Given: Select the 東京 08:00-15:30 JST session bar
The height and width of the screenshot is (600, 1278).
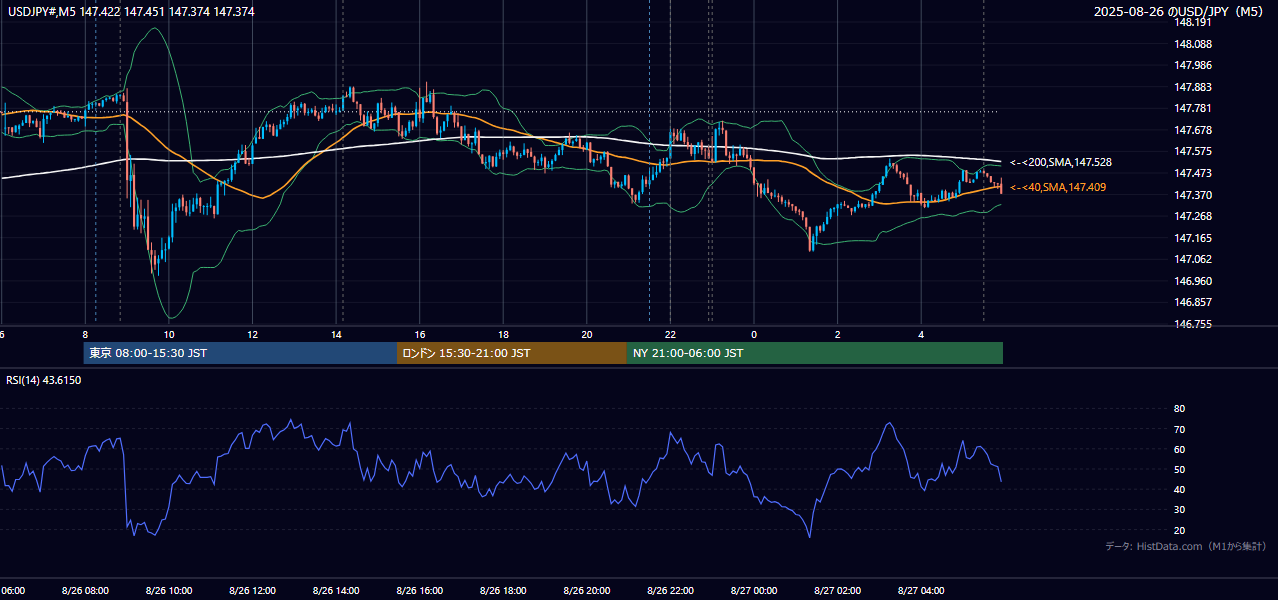Looking at the screenshot, I should (x=241, y=353).
